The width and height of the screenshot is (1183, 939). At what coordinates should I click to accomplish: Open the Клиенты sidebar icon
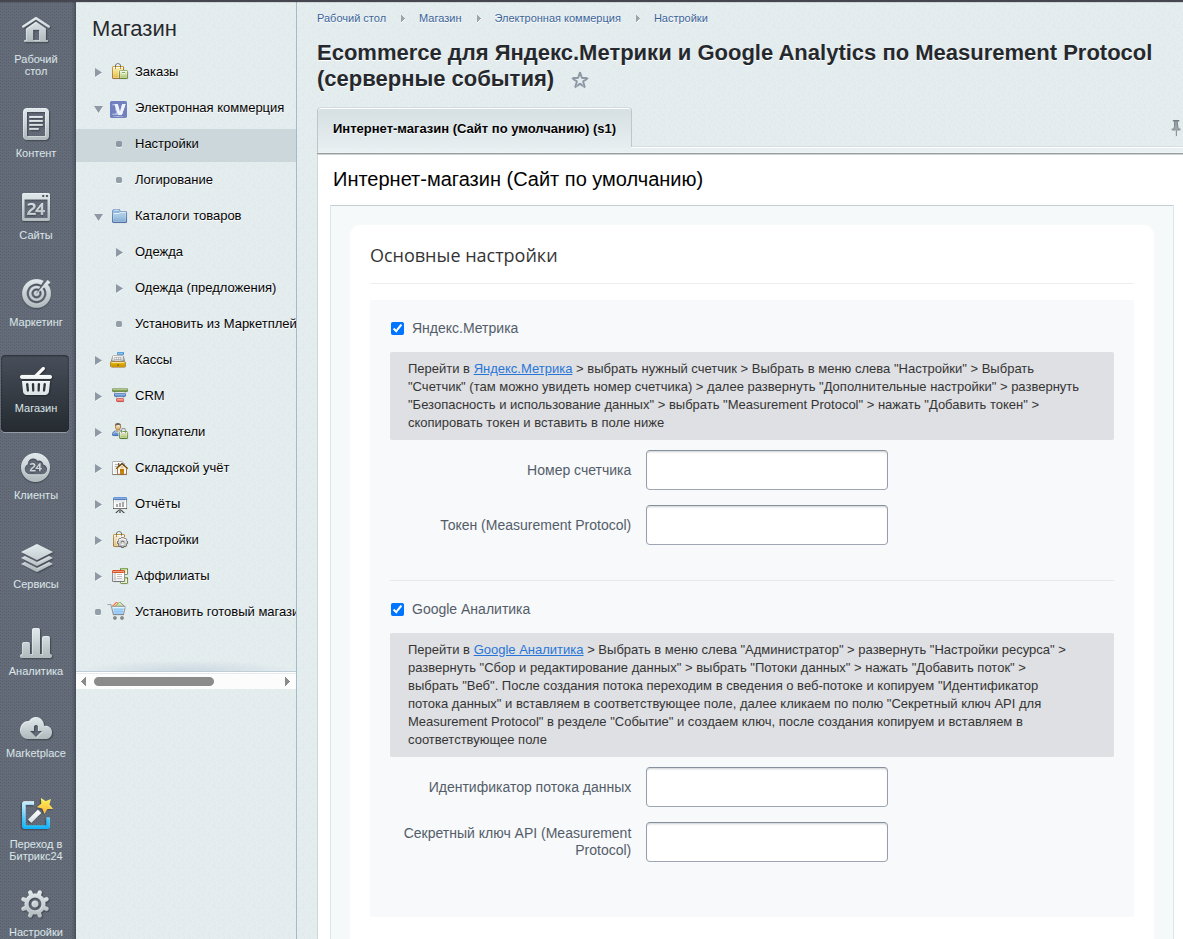[35, 468]
